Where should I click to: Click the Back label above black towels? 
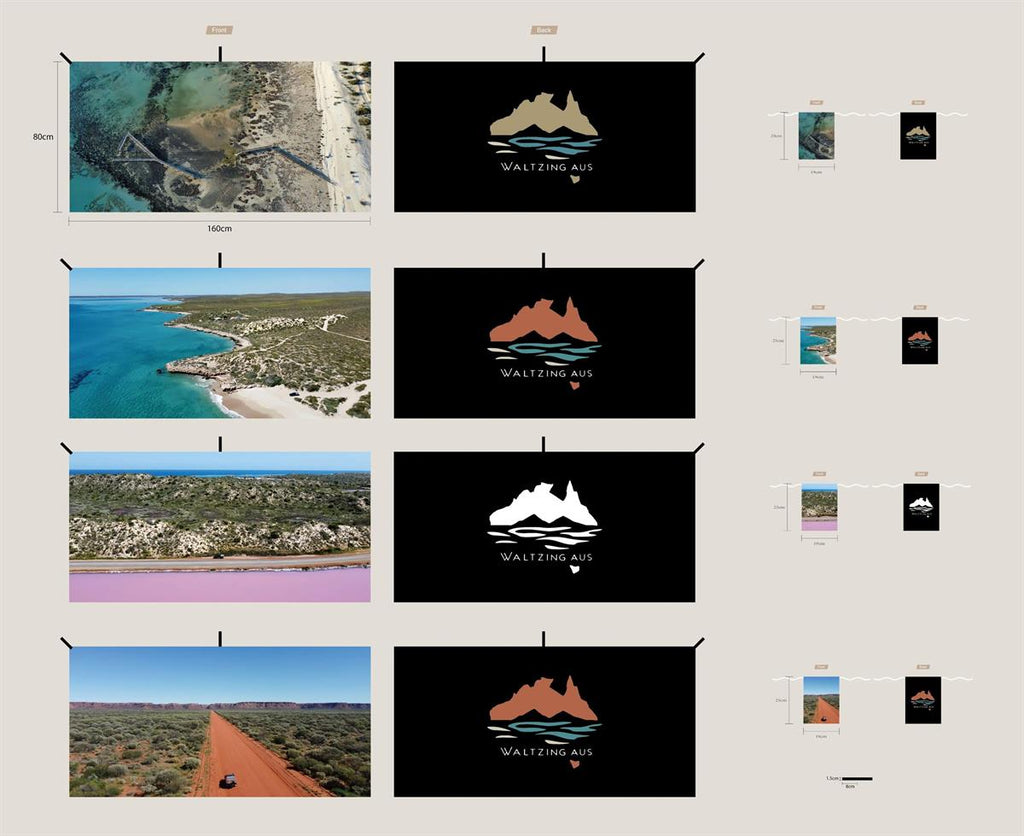[544, 31]
